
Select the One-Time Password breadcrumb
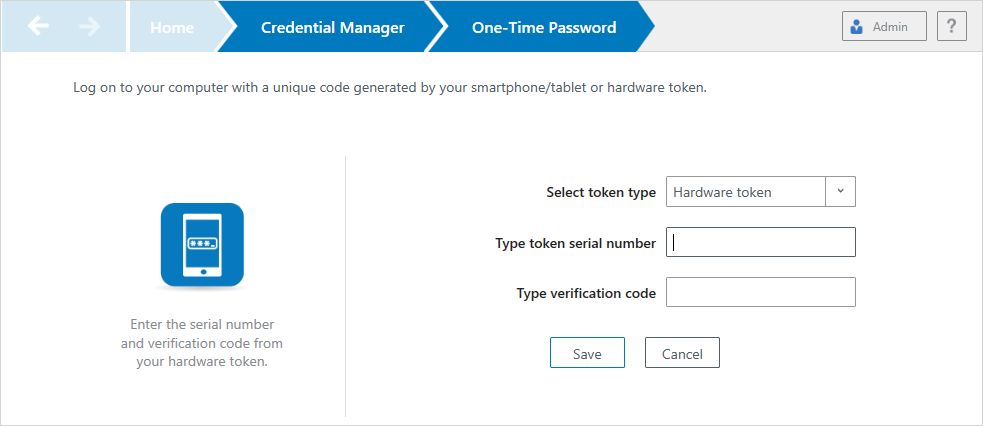[544, 27]
